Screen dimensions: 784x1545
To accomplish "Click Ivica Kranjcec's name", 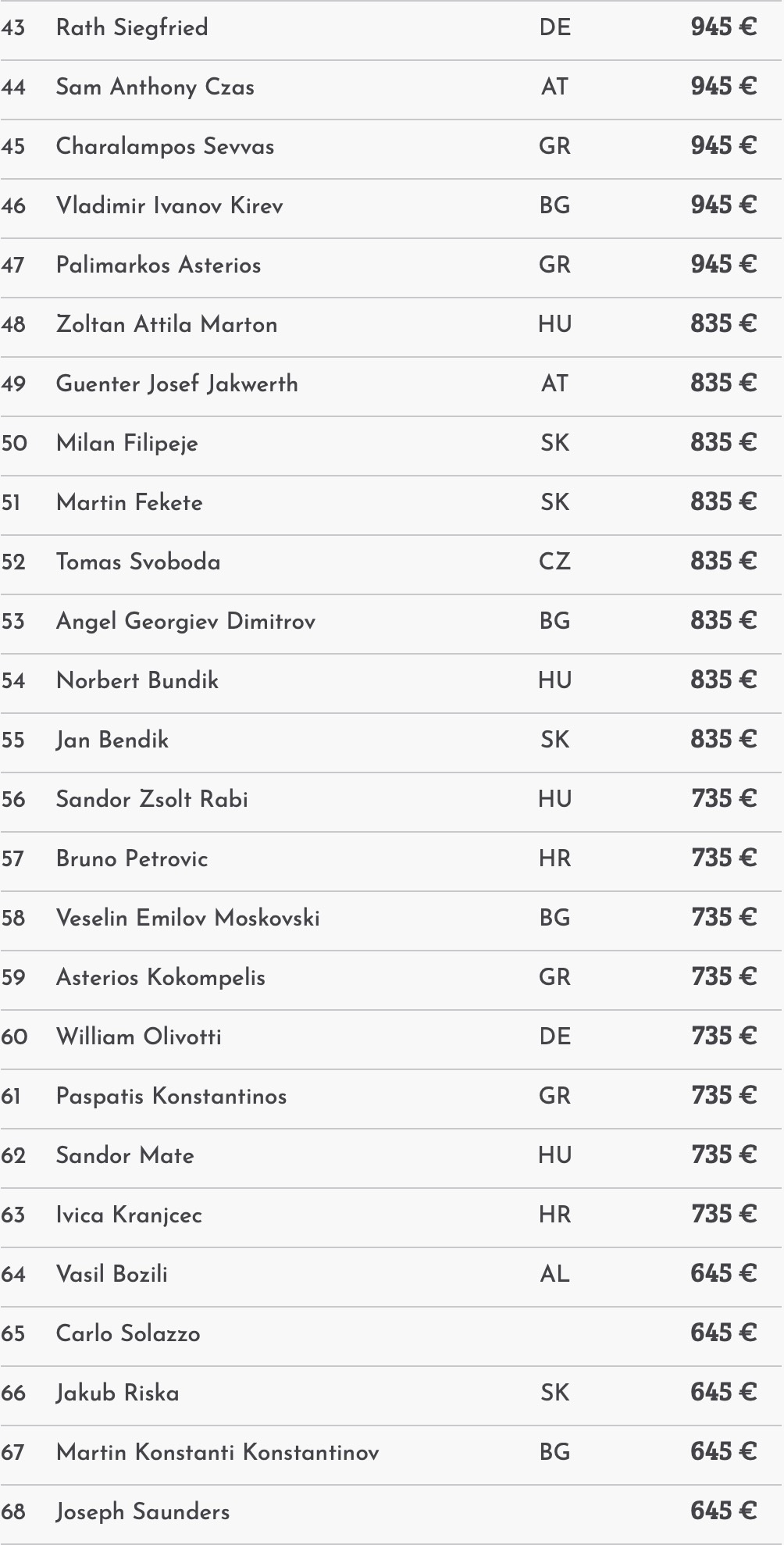I will 129,1215.
